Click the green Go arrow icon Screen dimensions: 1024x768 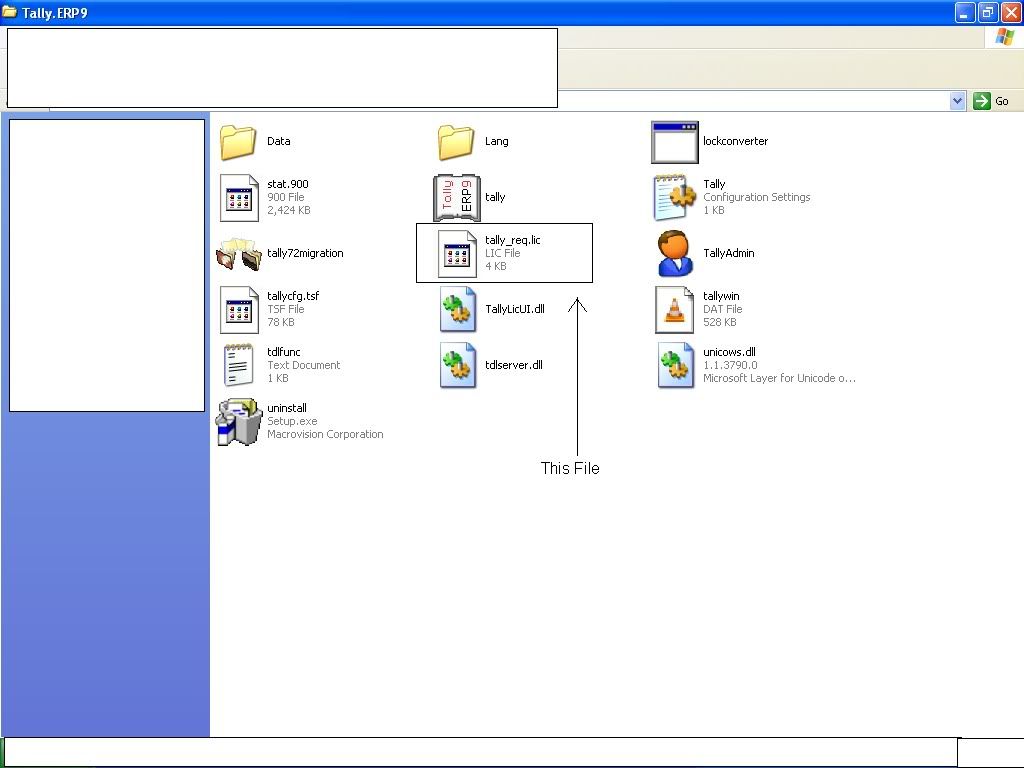(x=982, y=101)
